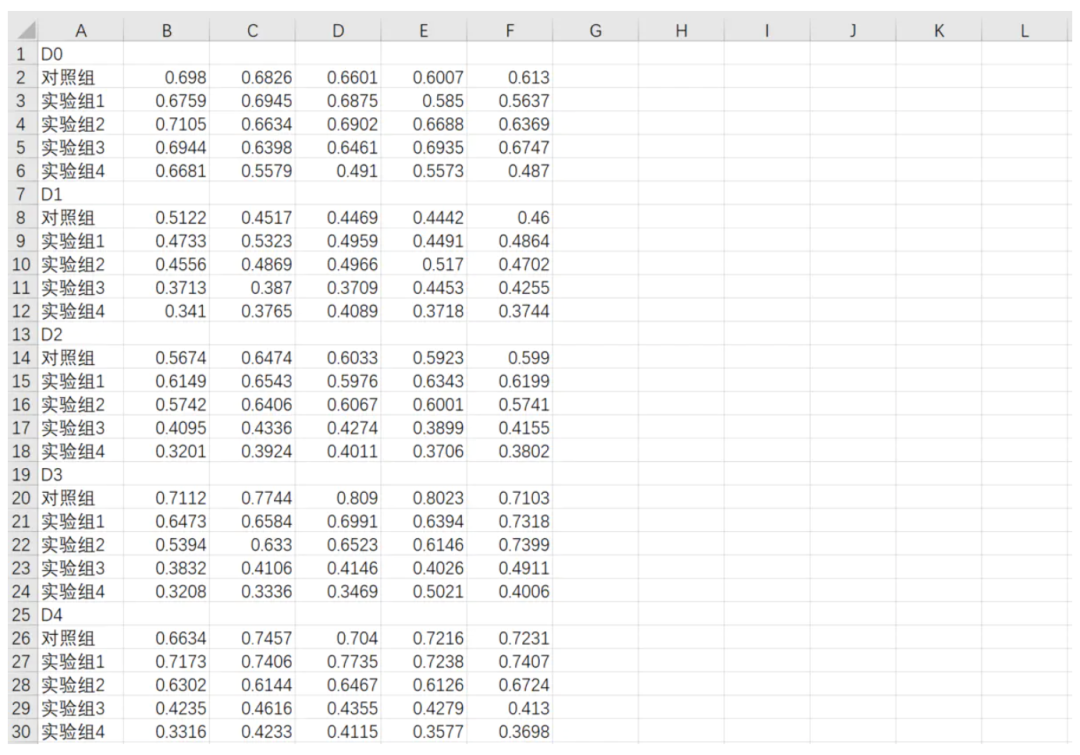
Task: Select column F header
Action: click(510, 30)
